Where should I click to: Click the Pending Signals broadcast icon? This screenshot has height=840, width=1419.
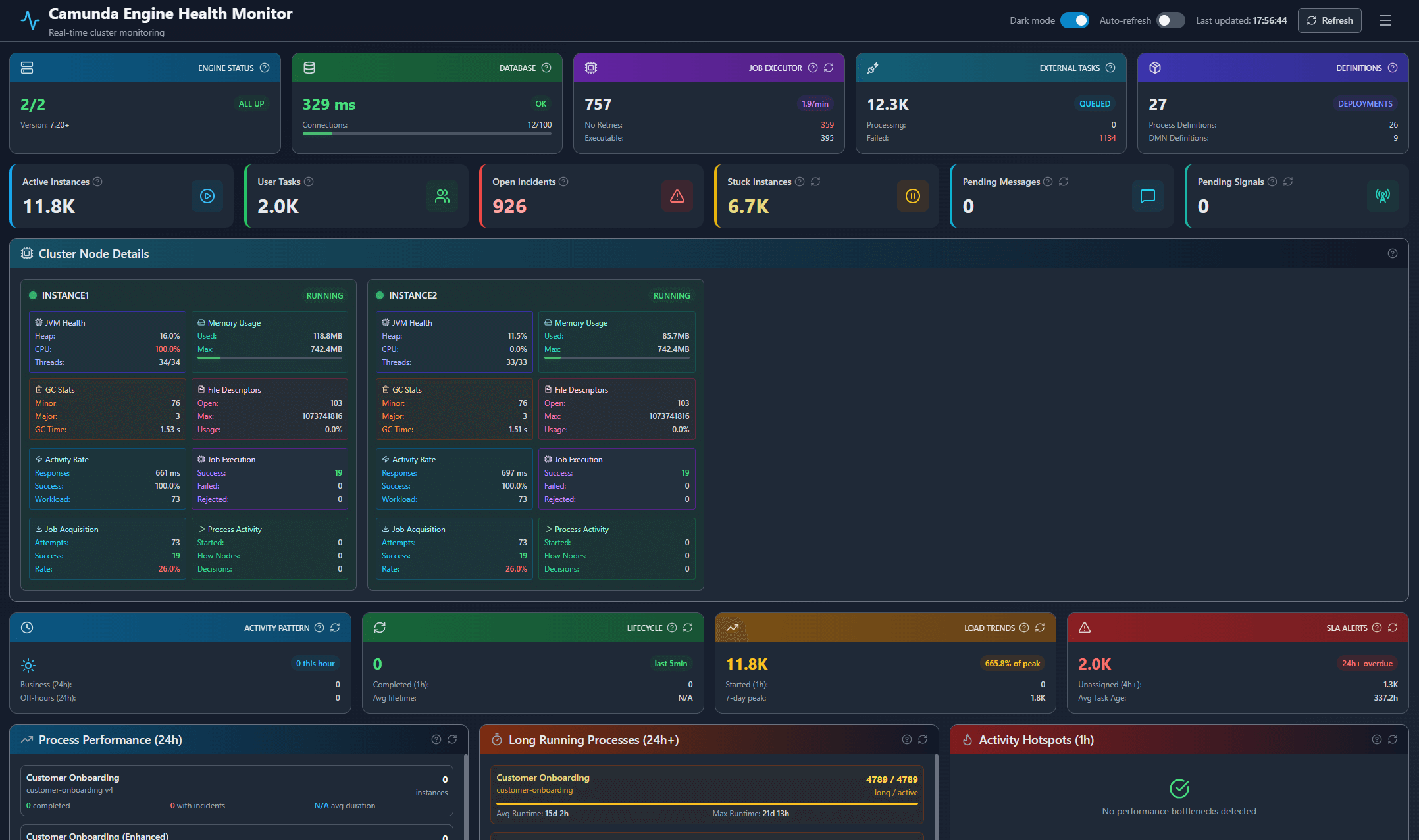point(1383,196)
